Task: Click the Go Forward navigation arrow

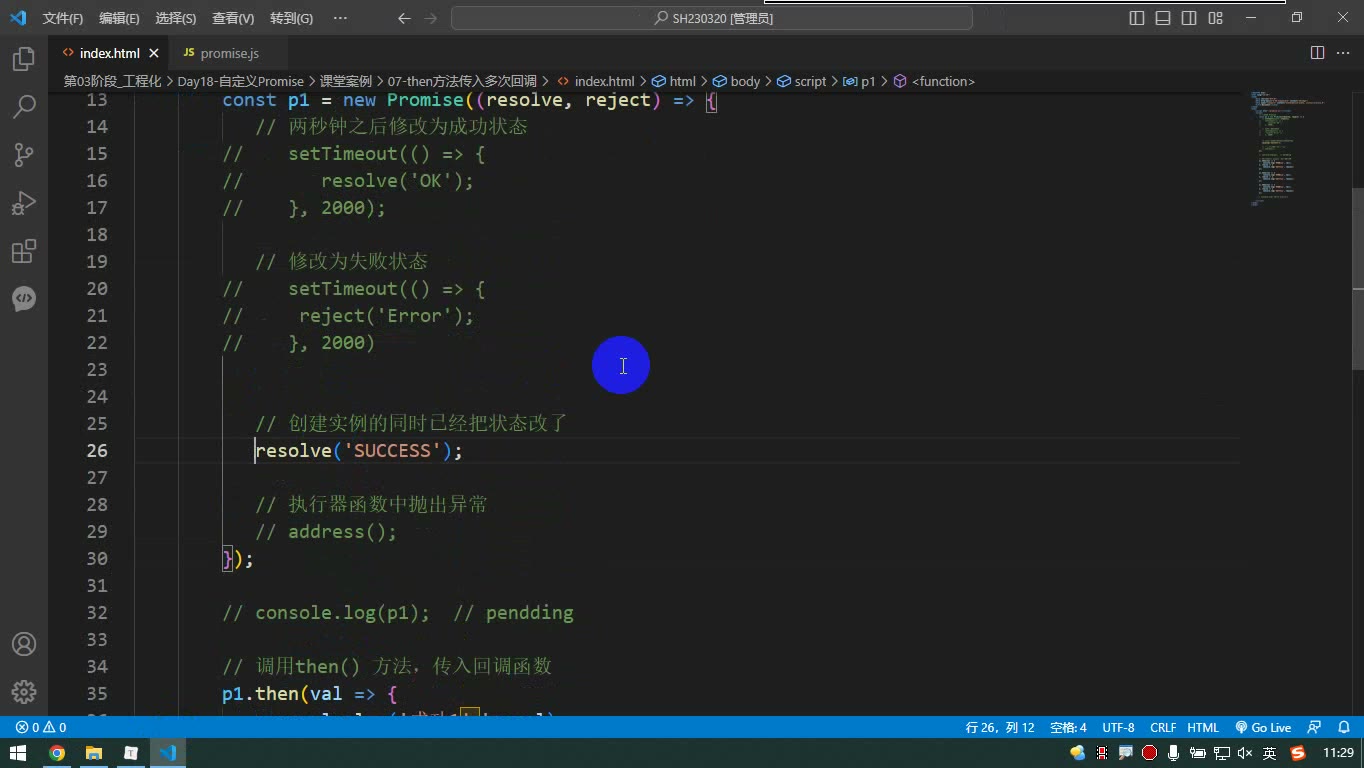Action: 431,18
